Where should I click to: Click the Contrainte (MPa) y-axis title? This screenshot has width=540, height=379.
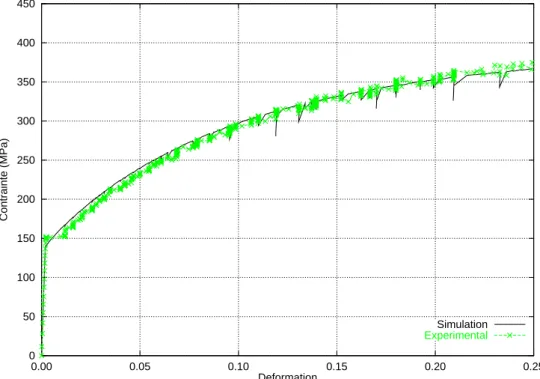pyautogui.click(x=3, y=180)
